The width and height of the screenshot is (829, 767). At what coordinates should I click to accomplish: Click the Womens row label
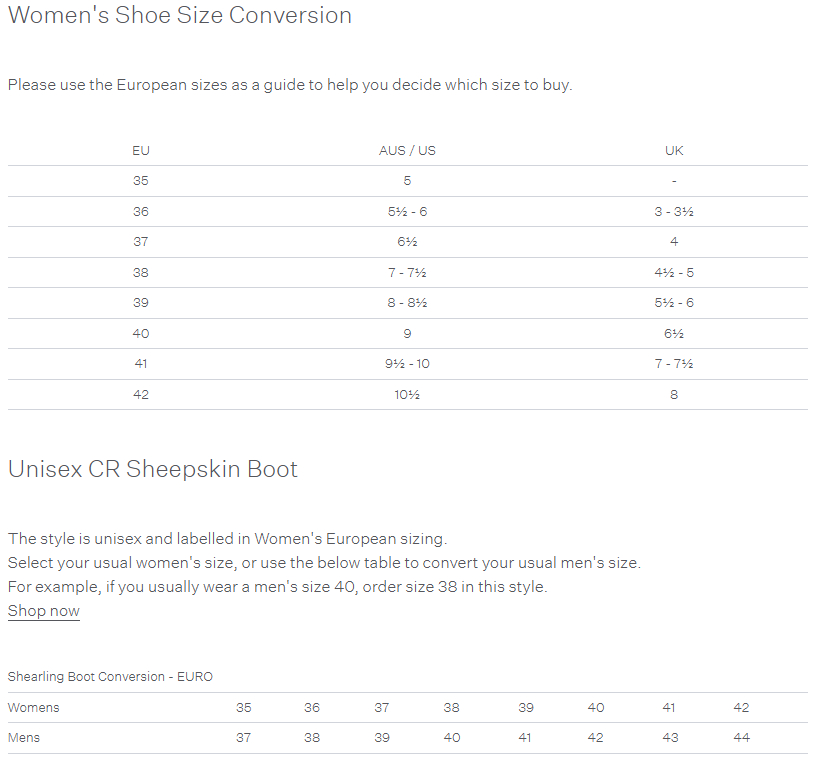click(x=34, y=708)
